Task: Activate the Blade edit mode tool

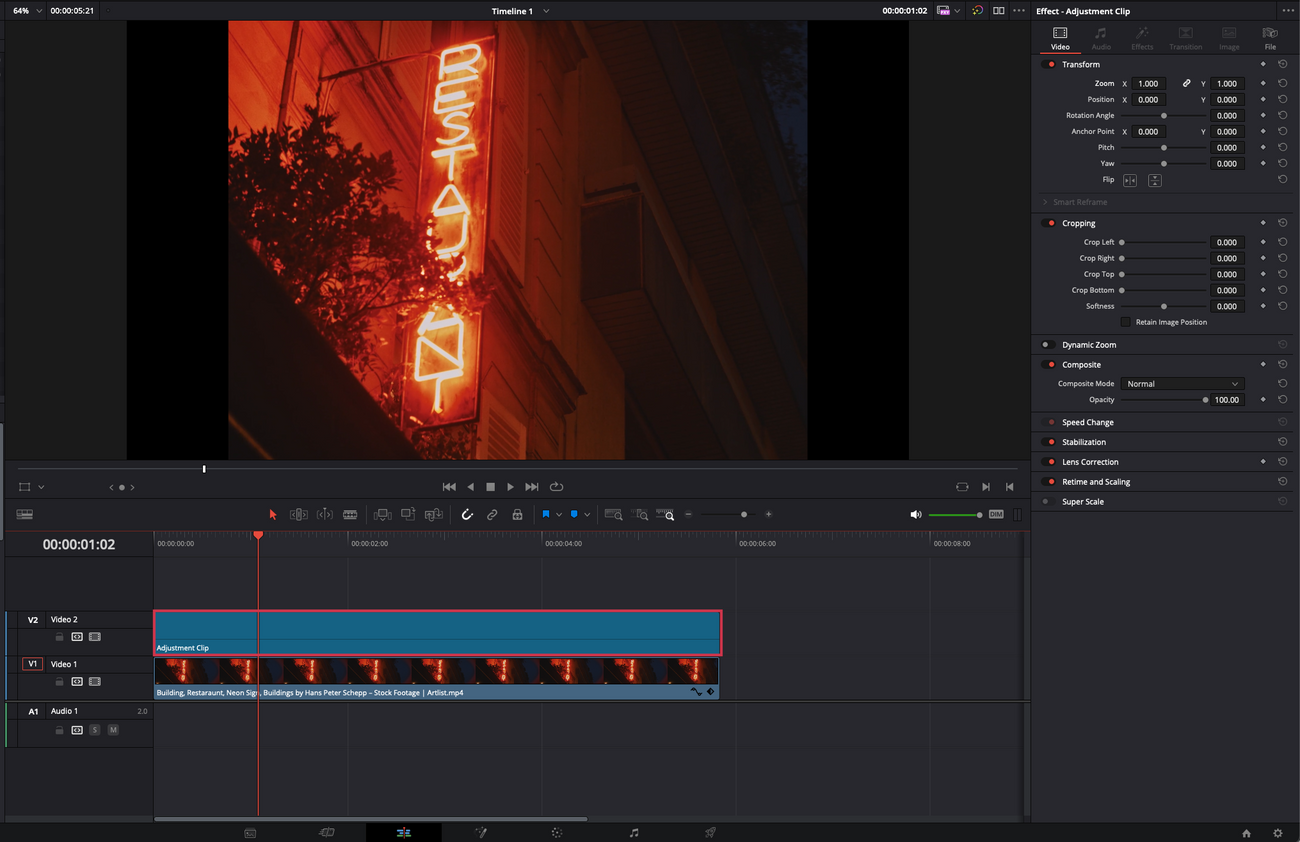Action: [x=350, y=514]
